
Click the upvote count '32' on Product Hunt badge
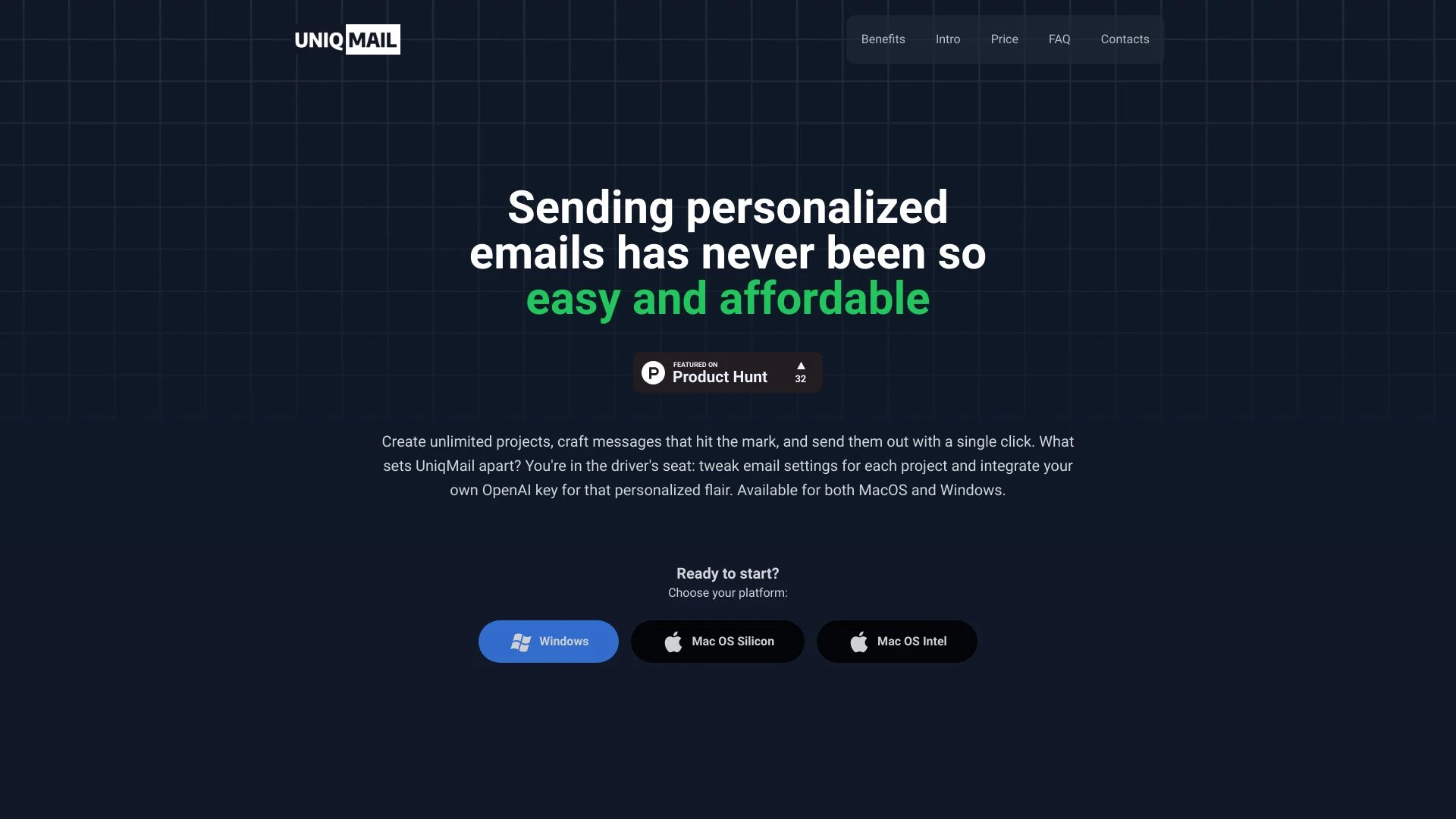click(x=800, y=379)
